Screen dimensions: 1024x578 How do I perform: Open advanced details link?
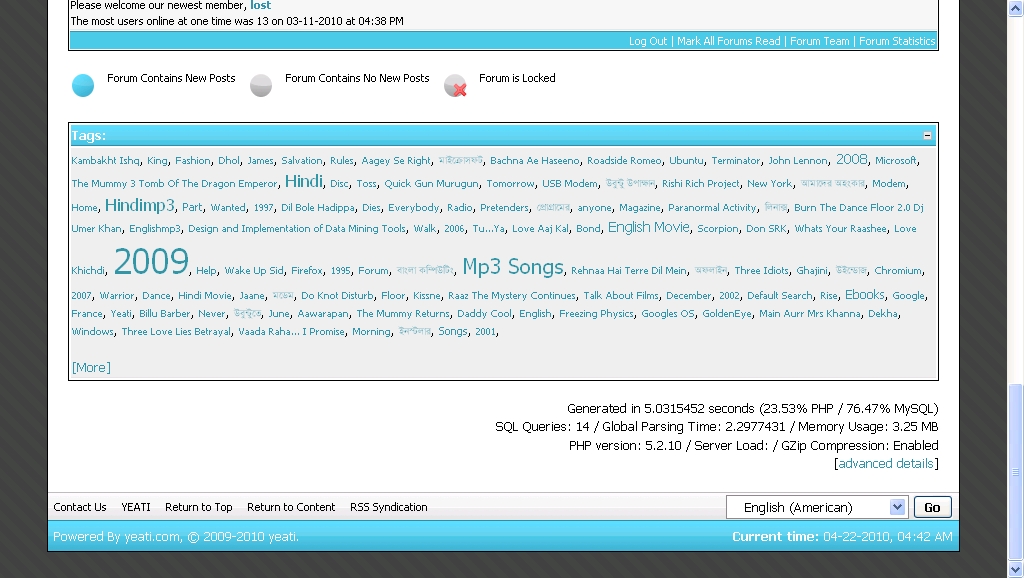tap(886, 463)
